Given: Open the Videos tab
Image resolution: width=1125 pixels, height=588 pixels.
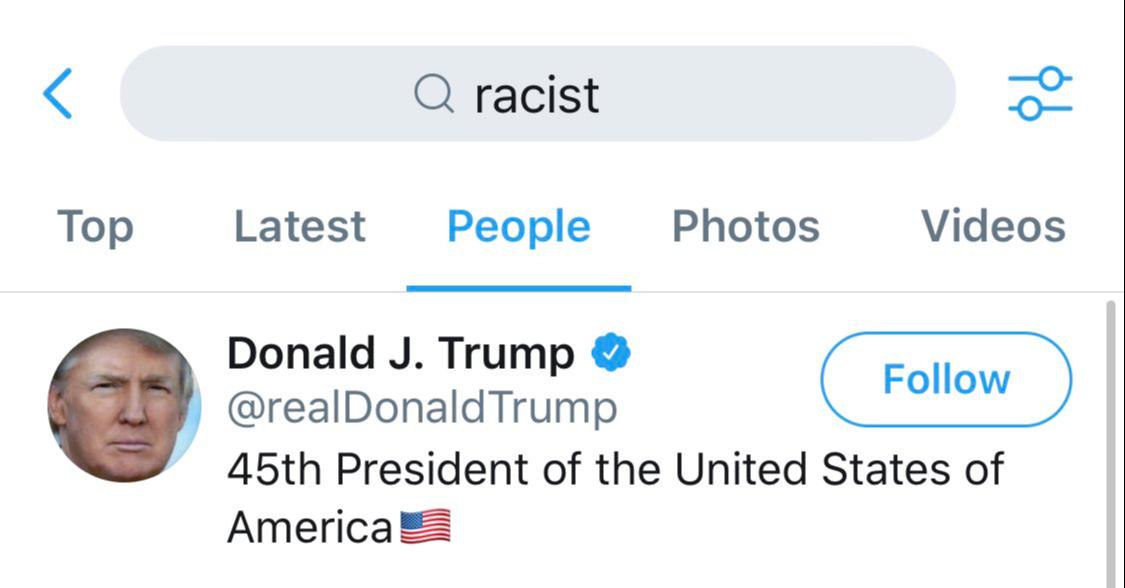Looking at the screenshot, I should [993, 227].
